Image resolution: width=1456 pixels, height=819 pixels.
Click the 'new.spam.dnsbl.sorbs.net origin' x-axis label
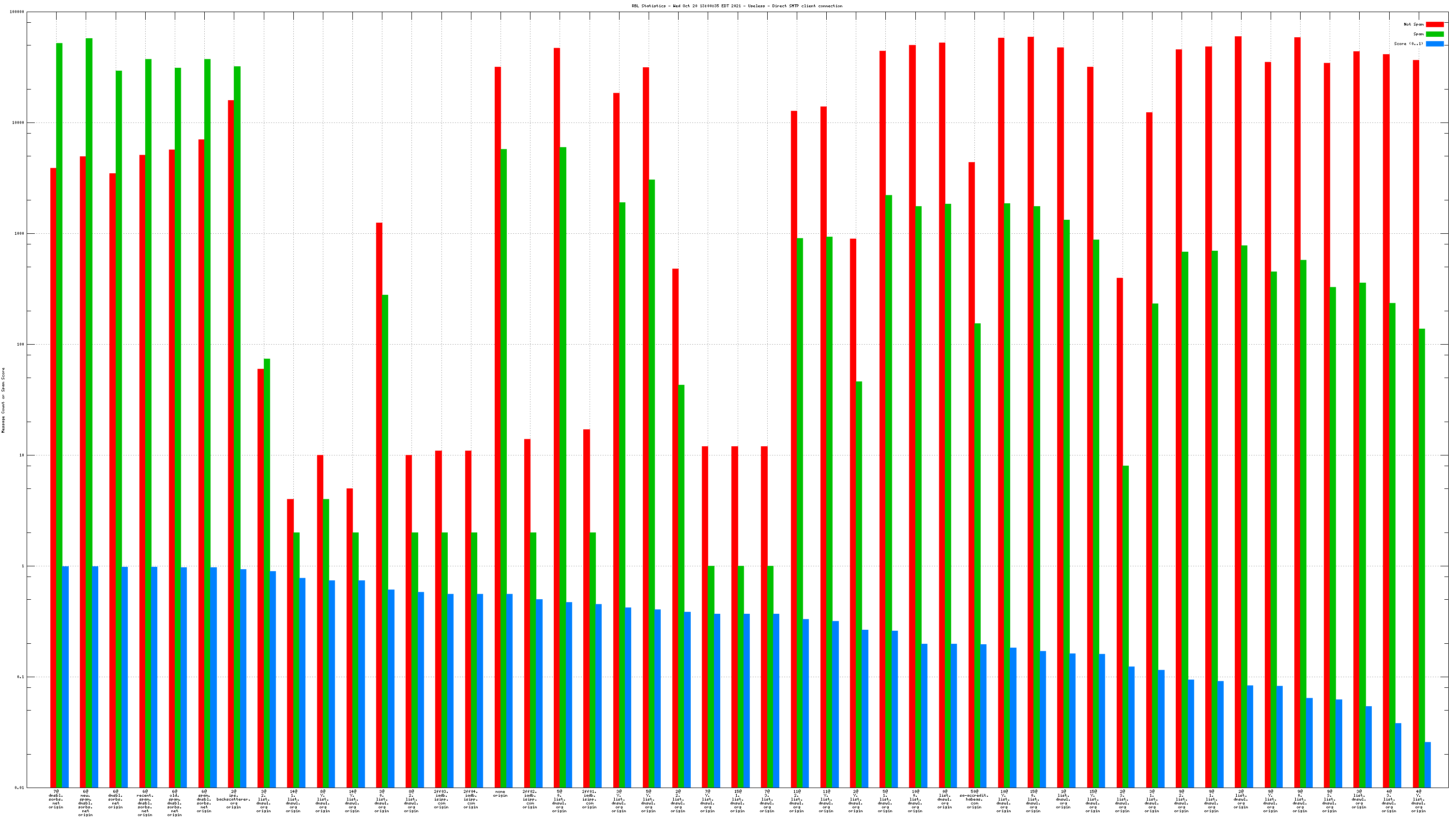85,803
